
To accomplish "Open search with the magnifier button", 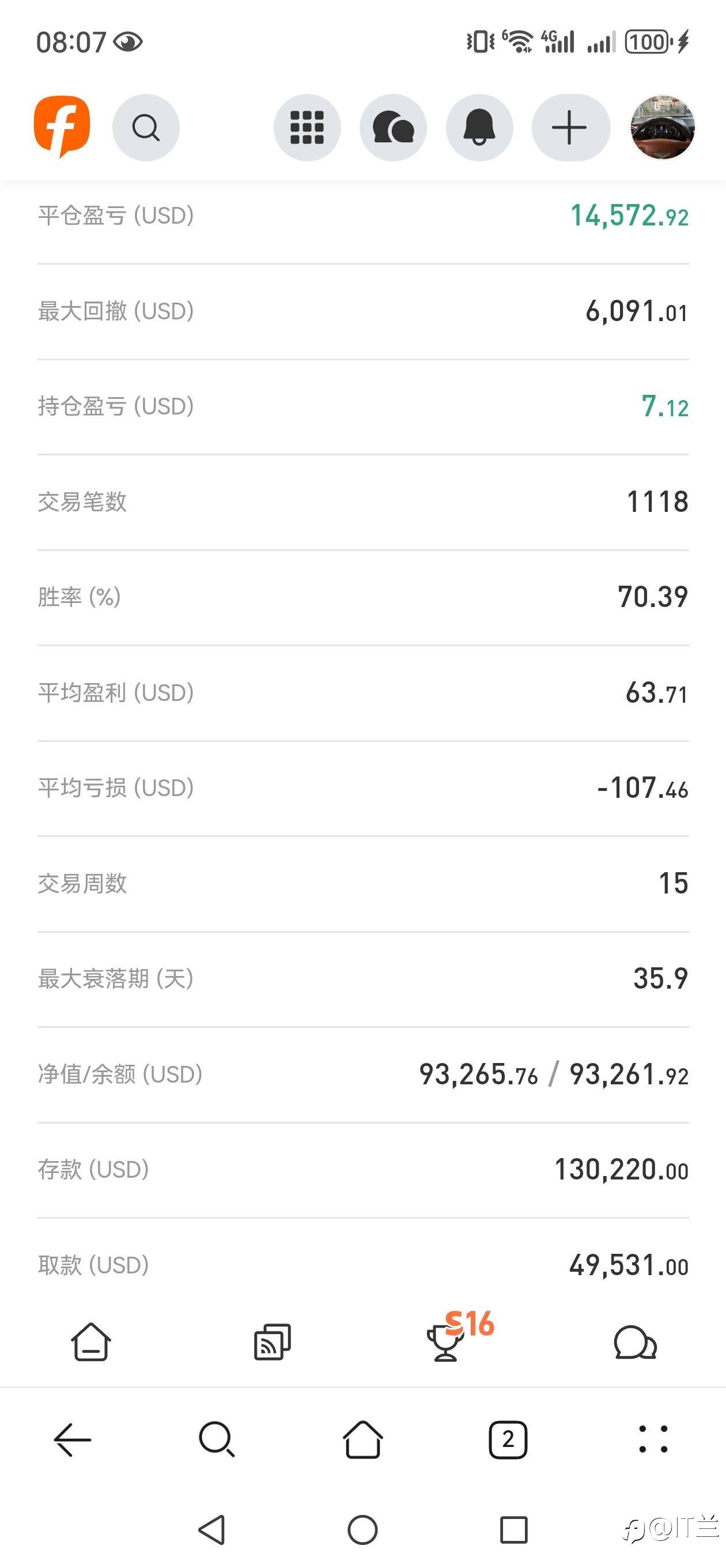I will tap(146, 128).
